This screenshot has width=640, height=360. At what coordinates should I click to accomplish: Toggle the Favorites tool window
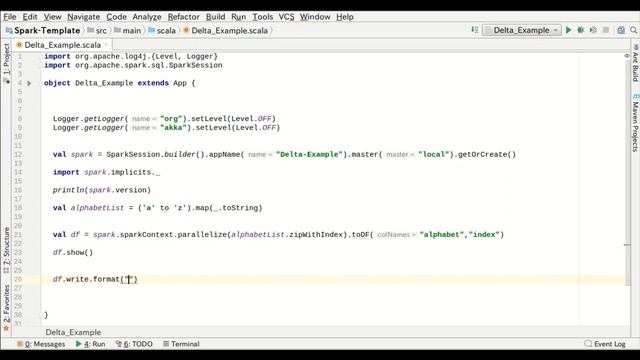pyautogui.click(x=6, y=308)
